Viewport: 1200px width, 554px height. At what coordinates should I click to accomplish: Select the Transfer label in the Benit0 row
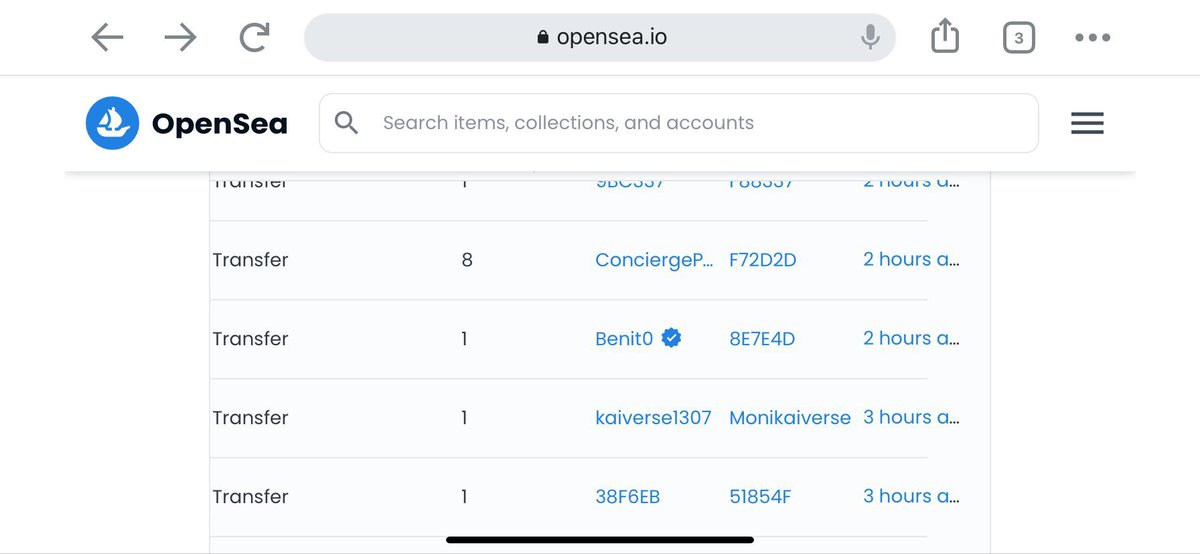pyautogui.click(x=250, y=339)
